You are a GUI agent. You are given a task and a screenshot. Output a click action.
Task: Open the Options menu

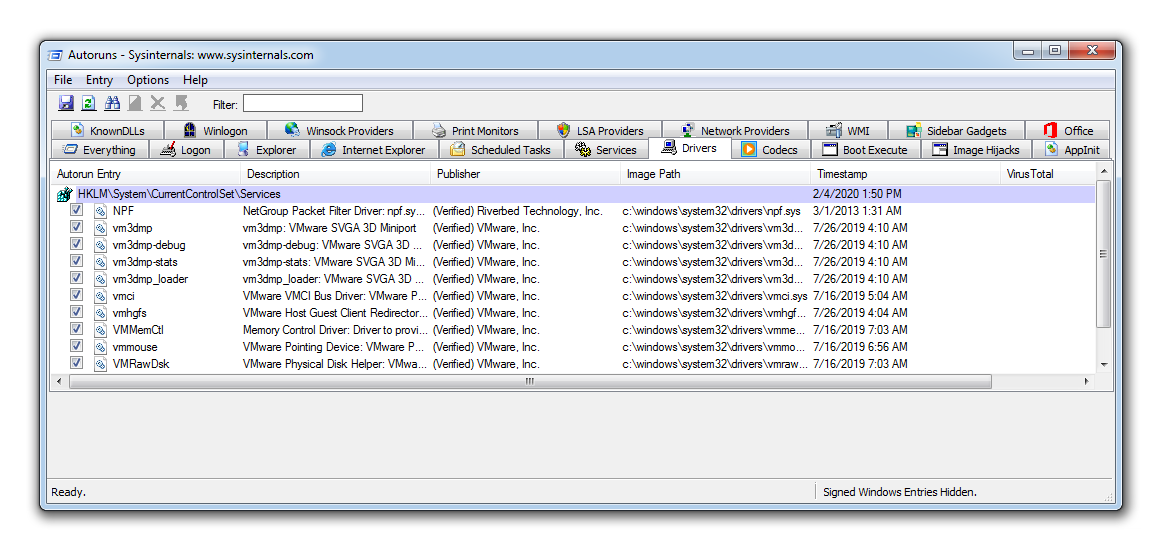[x=148, y=80]
